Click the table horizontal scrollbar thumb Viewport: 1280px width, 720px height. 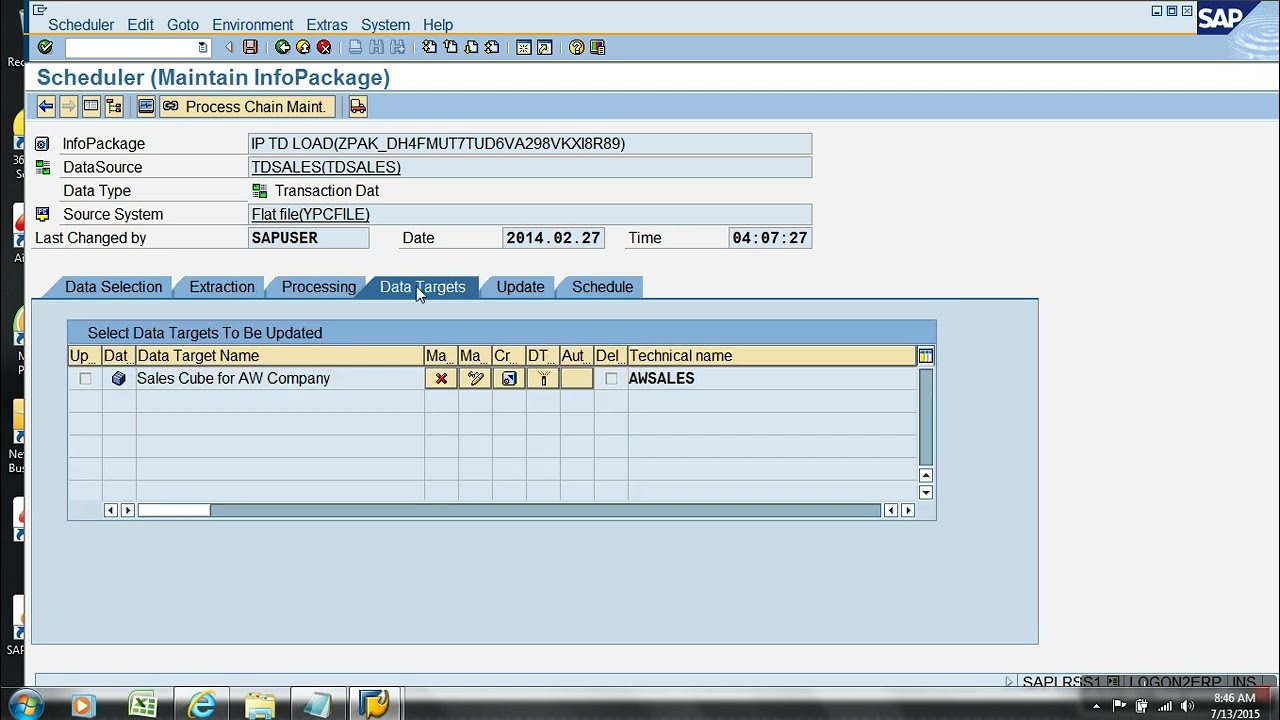pos(174,510)
